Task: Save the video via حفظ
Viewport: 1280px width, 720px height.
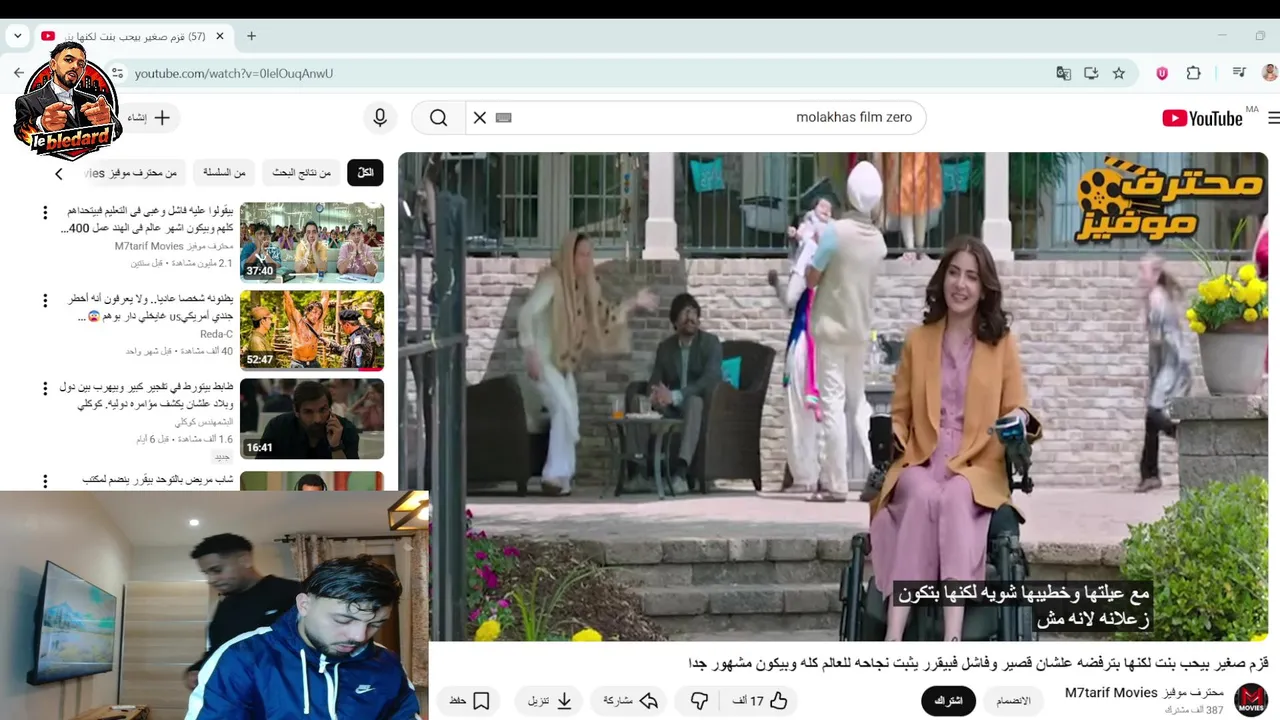Action: (x=470, y=701)
